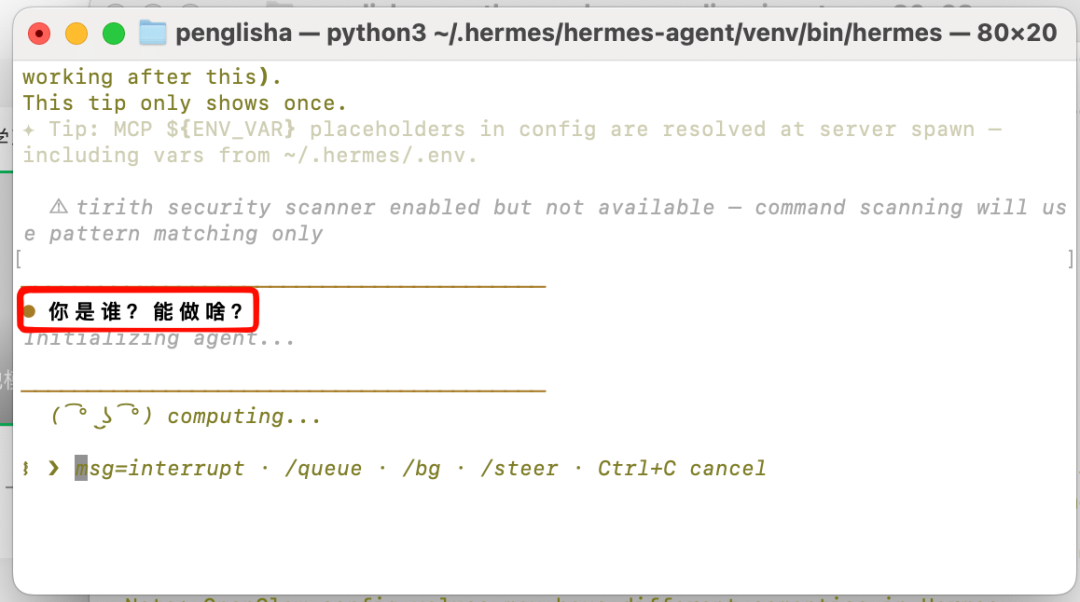1080x602 pixels.
Task: Click the ${ENV_VAR} placeholder text
Action: pos(231,129)
